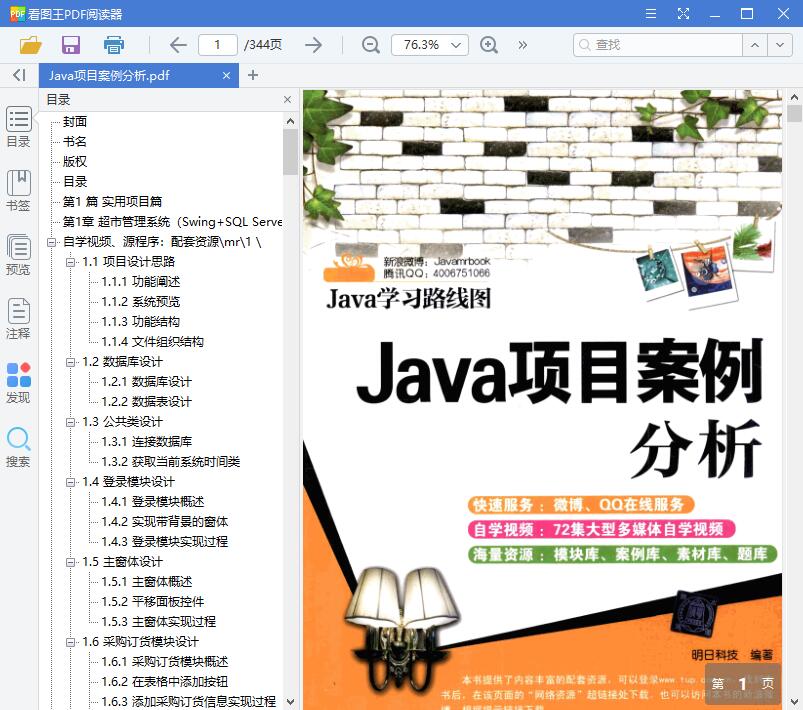Screen dimensions: 803x710
Task: Collapse the 1.5 主窗体设计 node
Action: pos(70,562)
